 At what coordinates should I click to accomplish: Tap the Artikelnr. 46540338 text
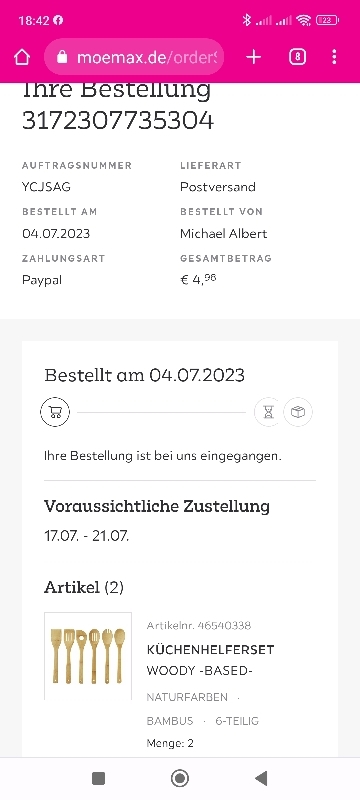coord(198,626)
